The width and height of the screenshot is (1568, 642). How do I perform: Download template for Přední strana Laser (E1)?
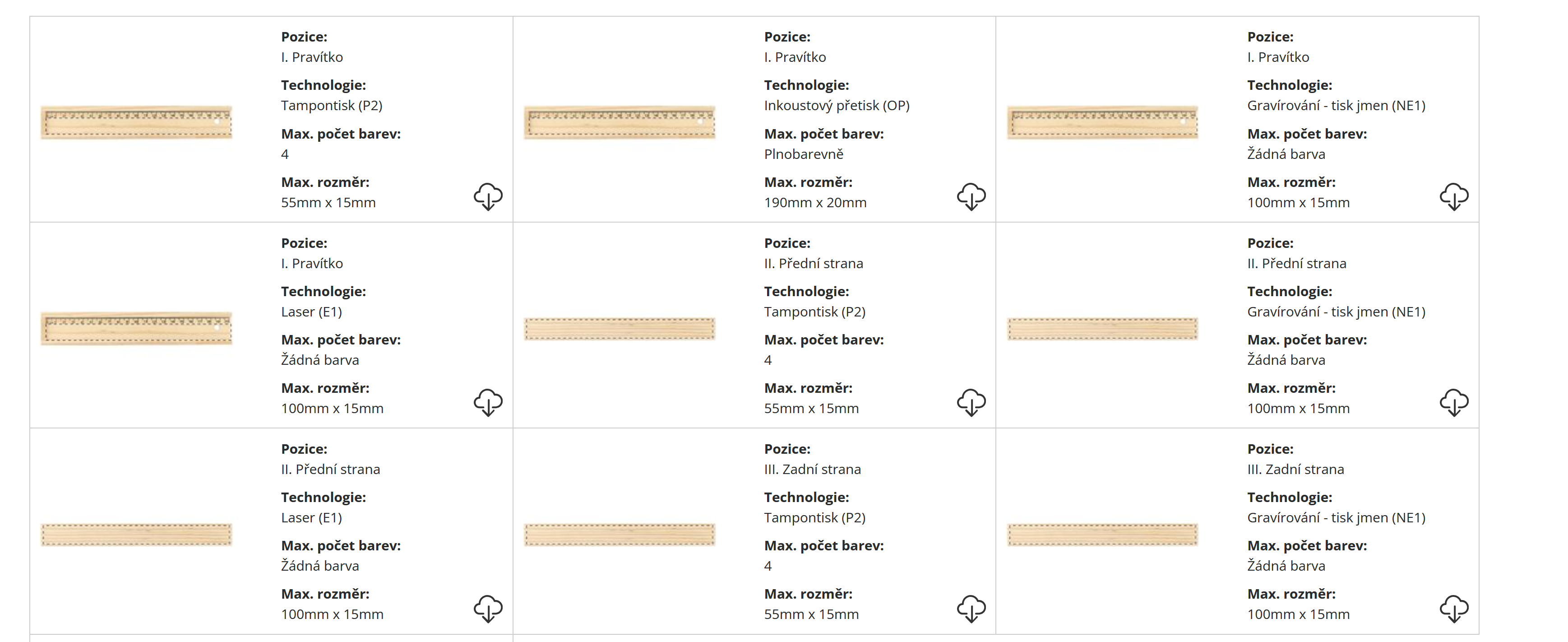coord(488,608)
